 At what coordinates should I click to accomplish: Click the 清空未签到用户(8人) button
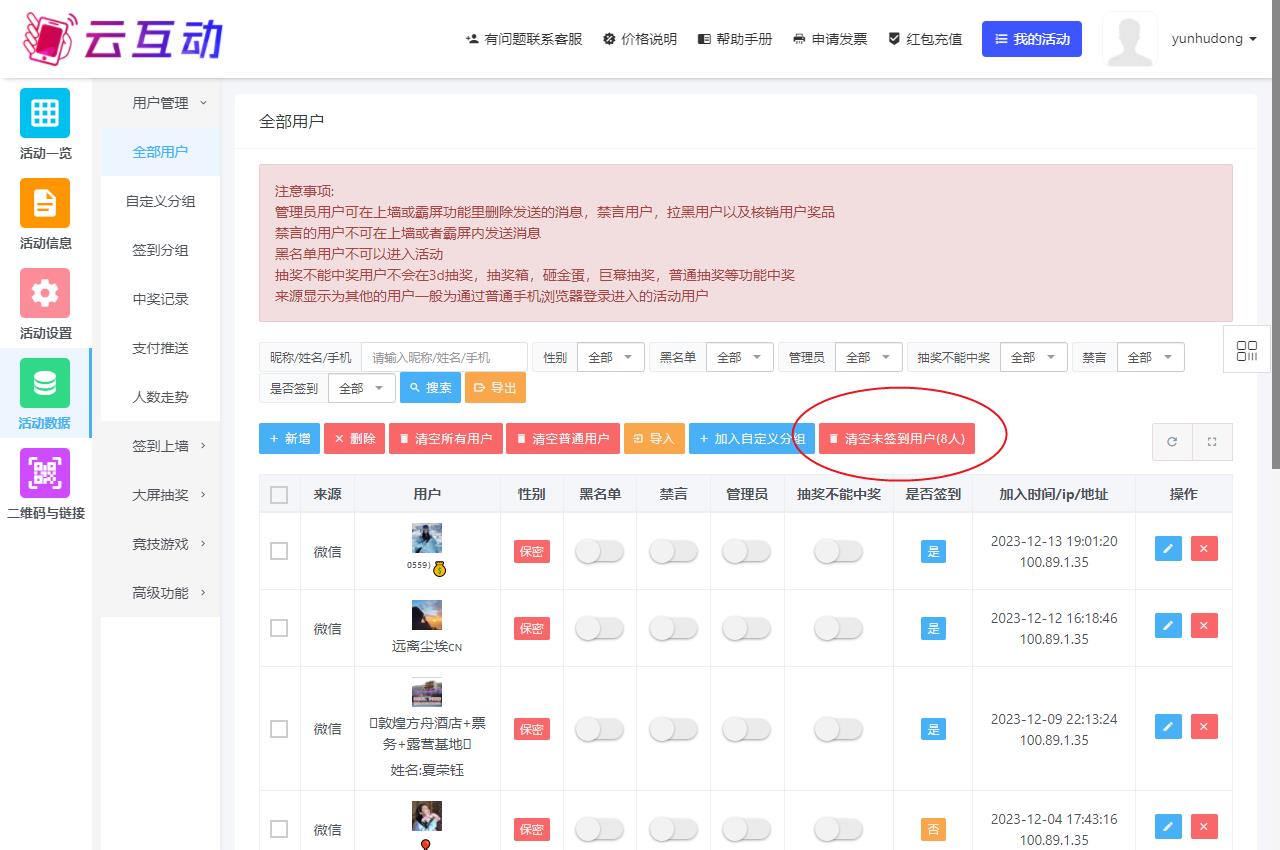896,439
